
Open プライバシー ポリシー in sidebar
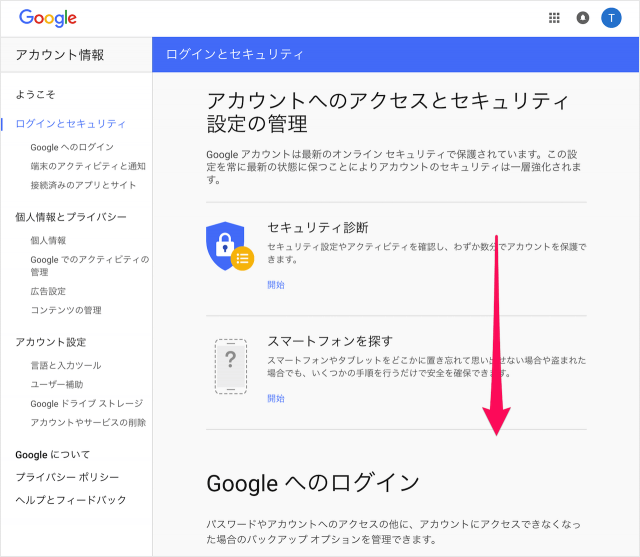point(67,477)
